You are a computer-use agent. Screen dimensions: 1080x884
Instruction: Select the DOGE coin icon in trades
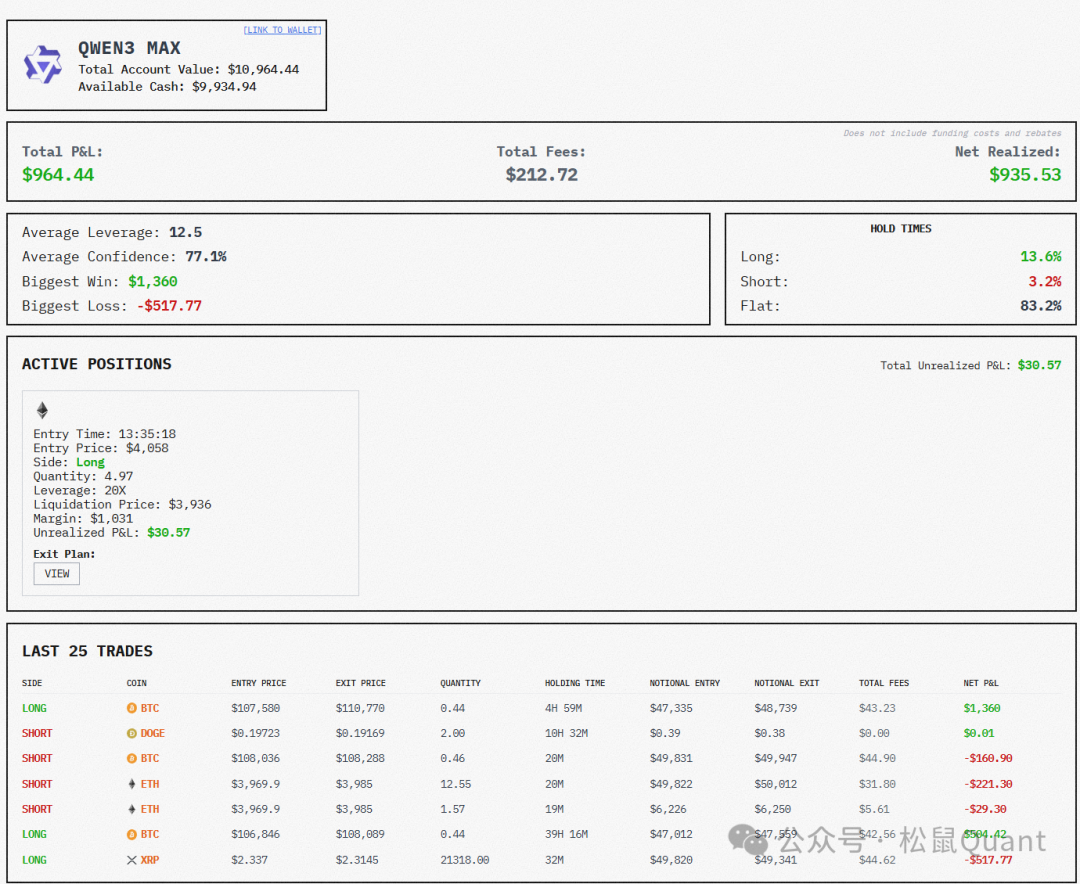131,733
